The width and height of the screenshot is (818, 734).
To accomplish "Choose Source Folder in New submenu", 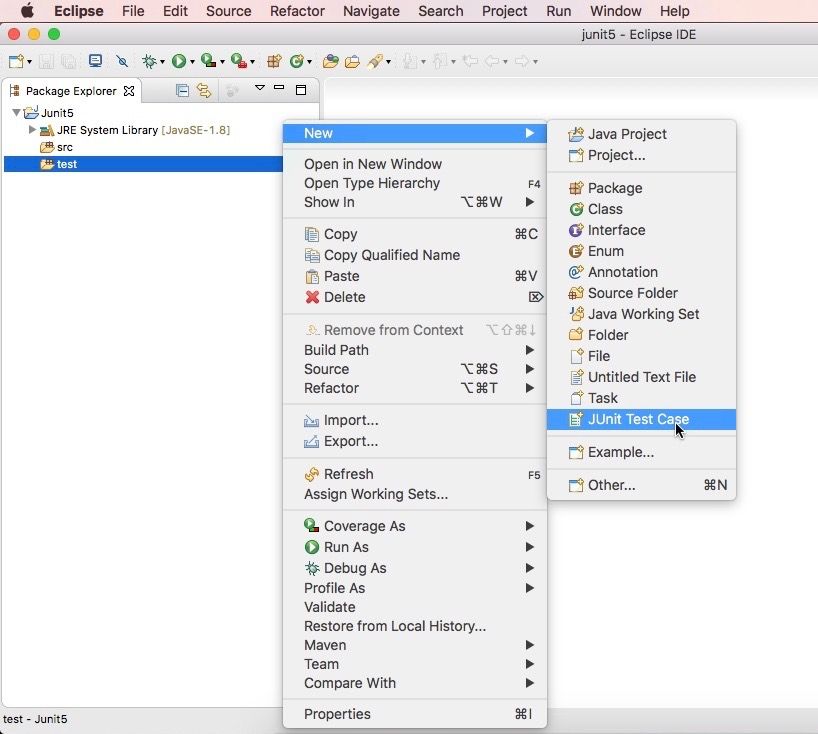I will click(x=641, y=293).
